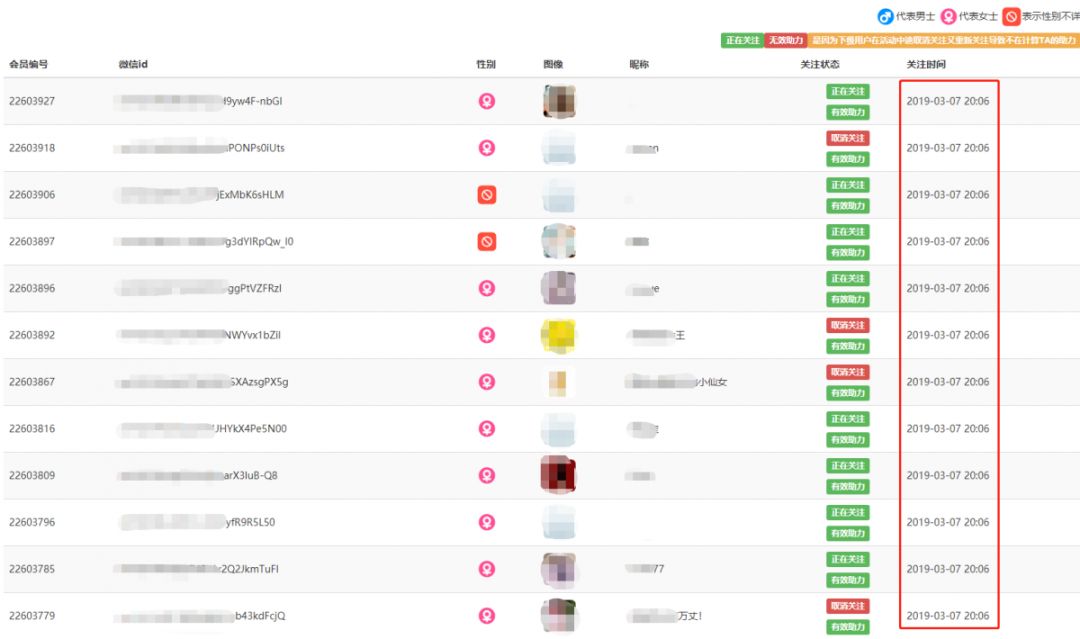Click 取消关注 badge for member 22603867

click(847, 372)
